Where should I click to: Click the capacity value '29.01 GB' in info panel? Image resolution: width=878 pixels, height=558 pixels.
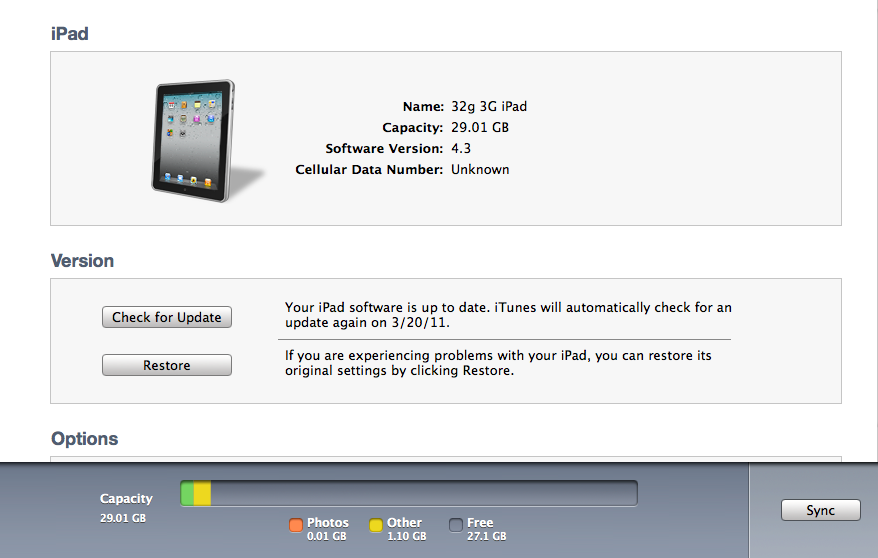480,128
